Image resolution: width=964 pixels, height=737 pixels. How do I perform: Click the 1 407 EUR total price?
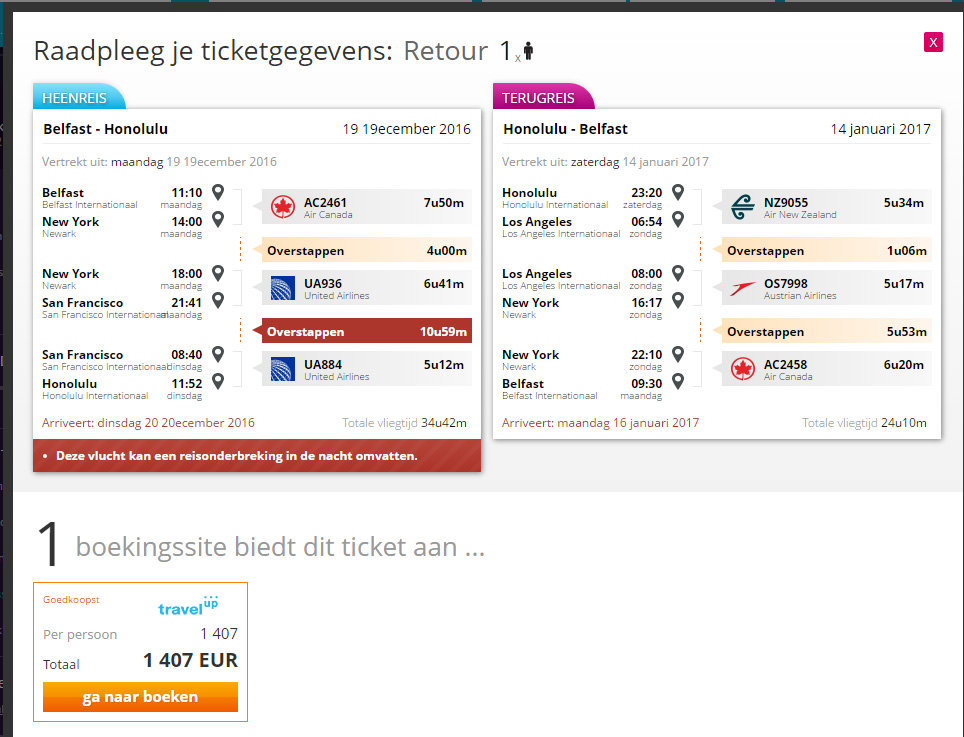pyautogui.click(x=190, y=660)
